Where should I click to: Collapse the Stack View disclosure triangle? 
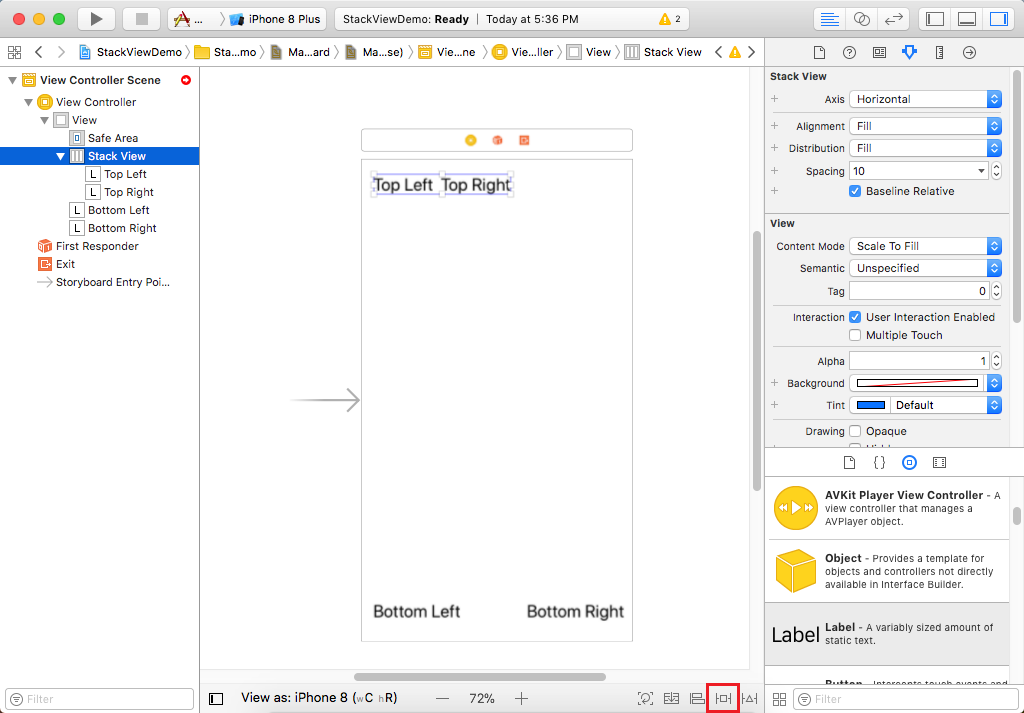click(61, 156)
